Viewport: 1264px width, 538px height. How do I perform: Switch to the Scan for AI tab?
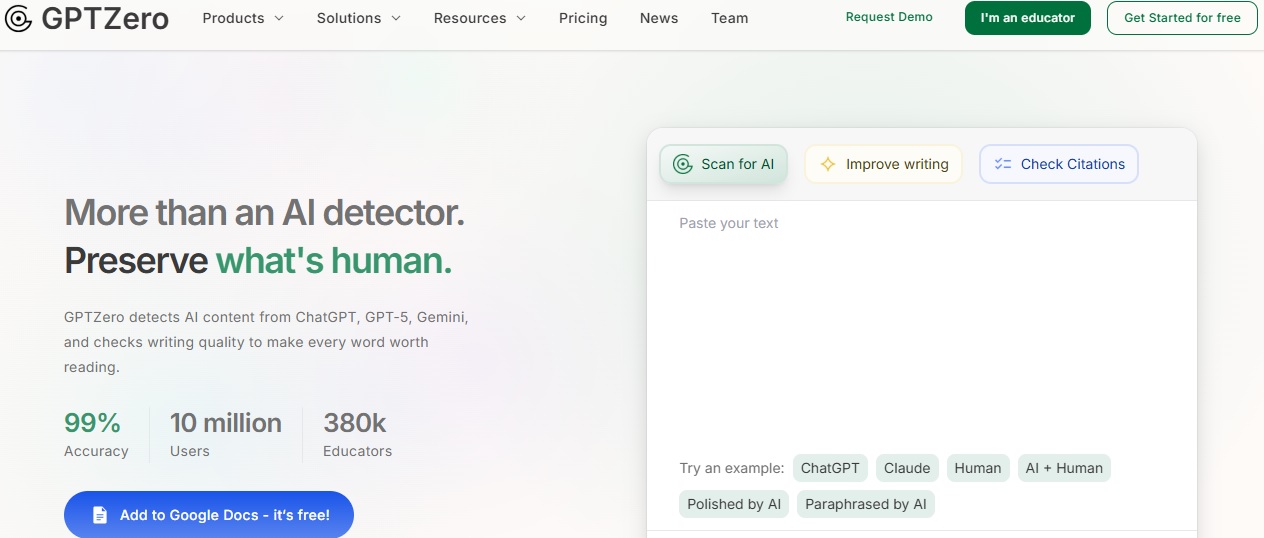724,164
